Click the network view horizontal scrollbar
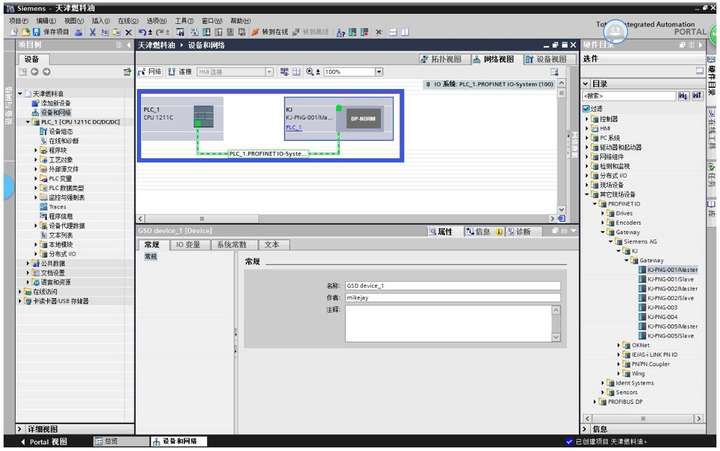This screenshot has width=720, height=451. point(348,219)
